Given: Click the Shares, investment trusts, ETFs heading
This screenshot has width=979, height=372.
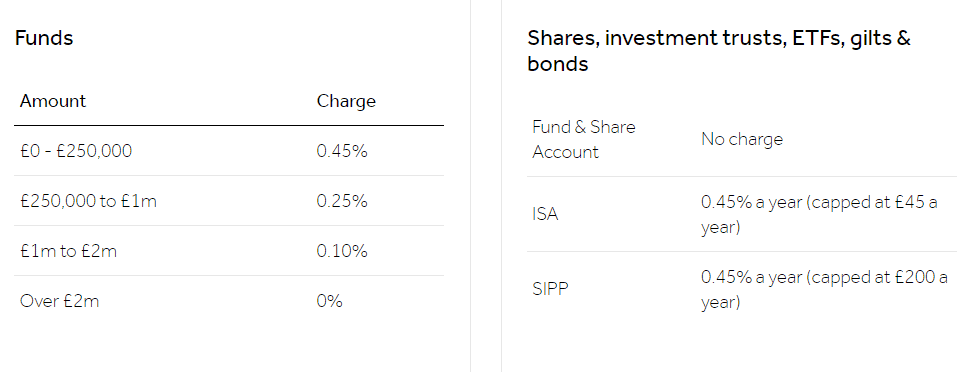Looking at the screenshot, I should [719, 51].
